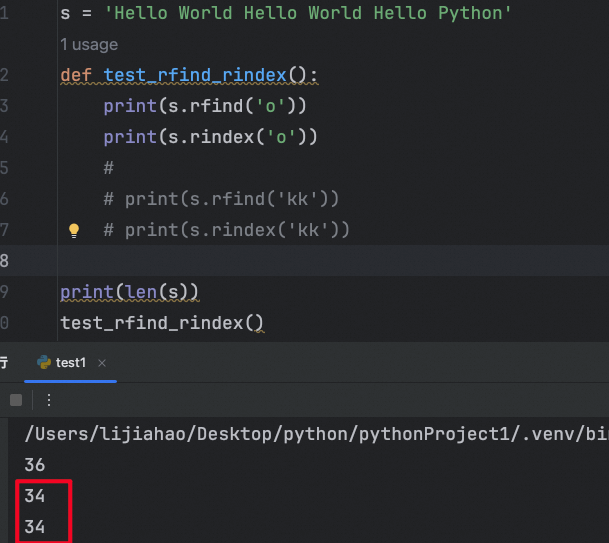
Task: Click the commented line # print(s.rfind('kk'))
Action: click(x=221, y=199)
